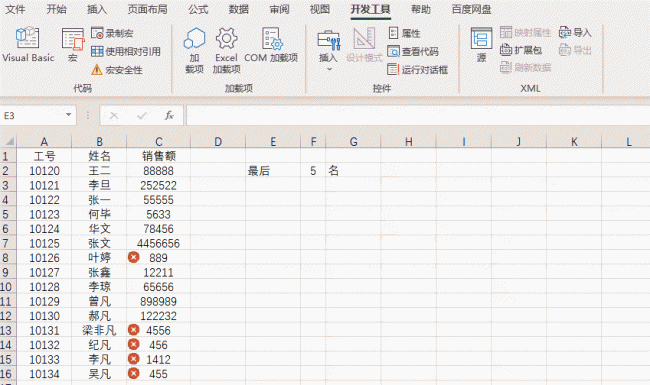Click cell F2 with value 5
This screenshot has height=385, width=650.
click(x=313, y=171)
